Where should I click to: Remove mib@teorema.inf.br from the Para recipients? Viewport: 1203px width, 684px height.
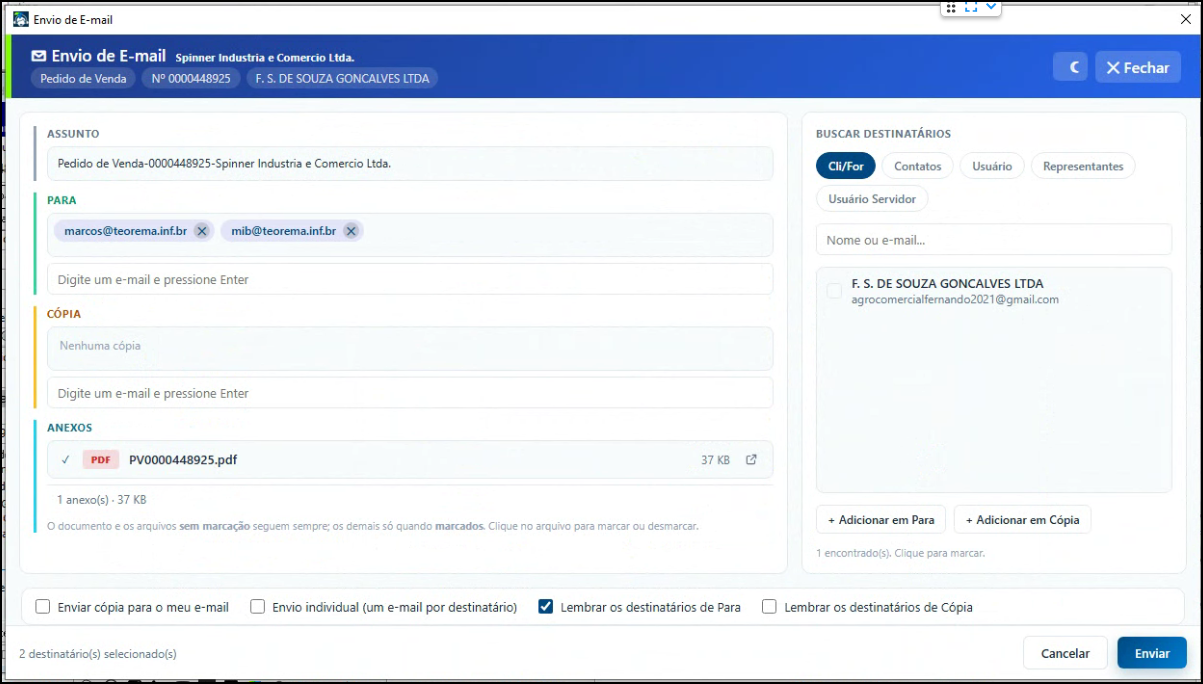pyautogui.click(x=351, y=231)
